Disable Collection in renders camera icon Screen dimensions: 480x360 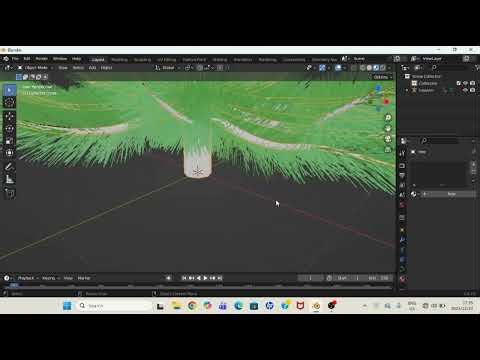coord(472,83)
